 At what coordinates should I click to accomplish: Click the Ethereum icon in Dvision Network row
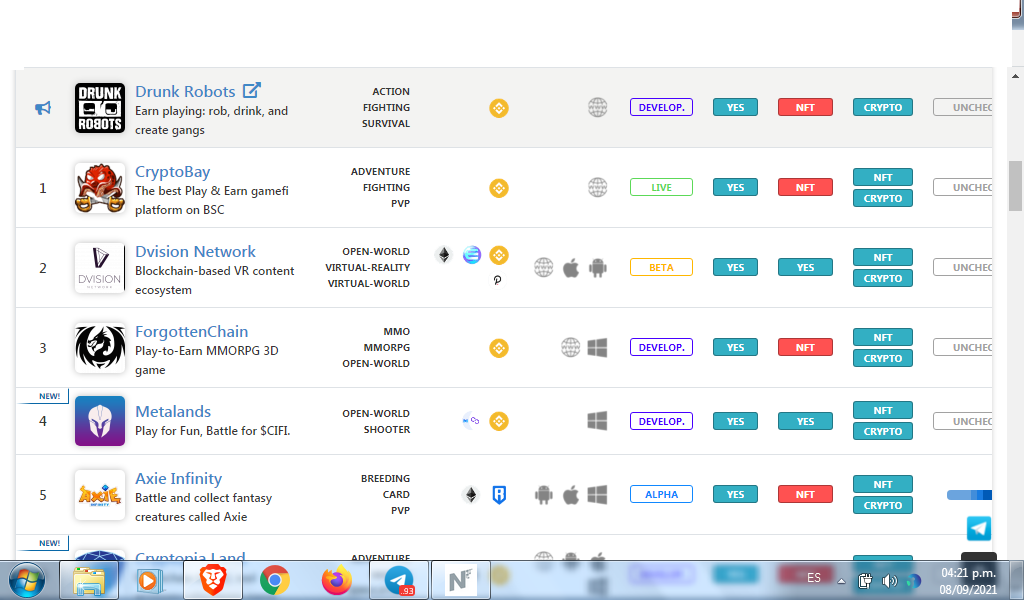(x=444, y=255)
